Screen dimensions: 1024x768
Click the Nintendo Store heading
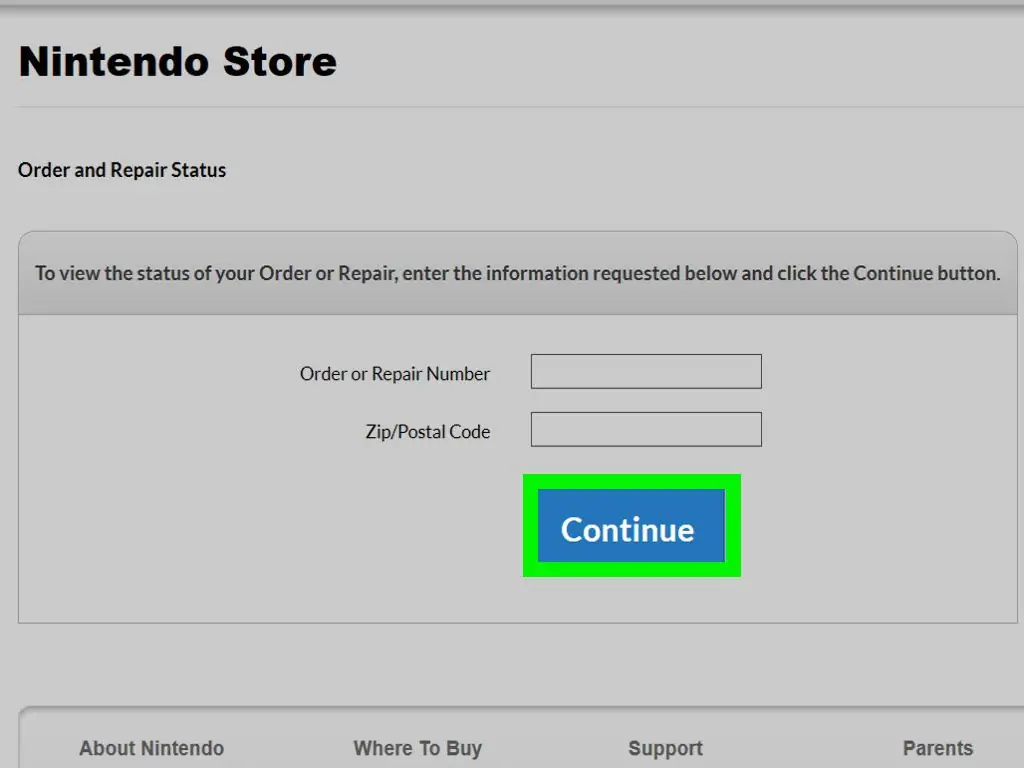point(178,62)
